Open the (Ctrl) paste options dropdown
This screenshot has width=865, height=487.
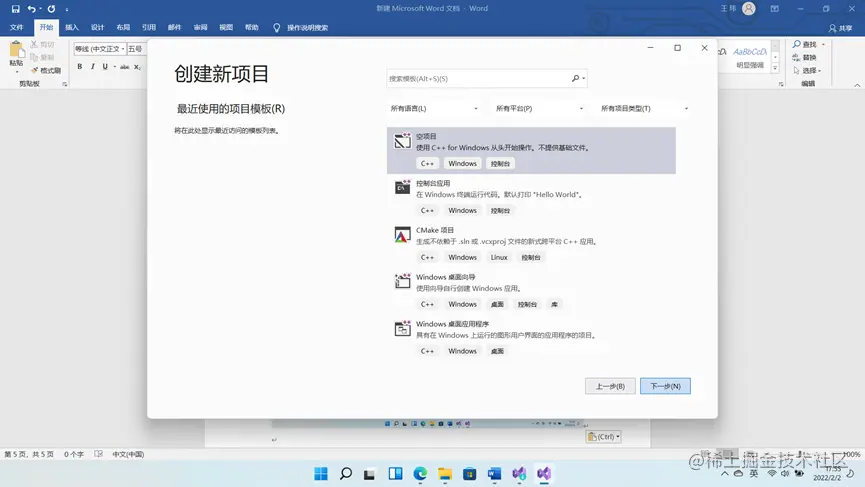click(604, 436)
